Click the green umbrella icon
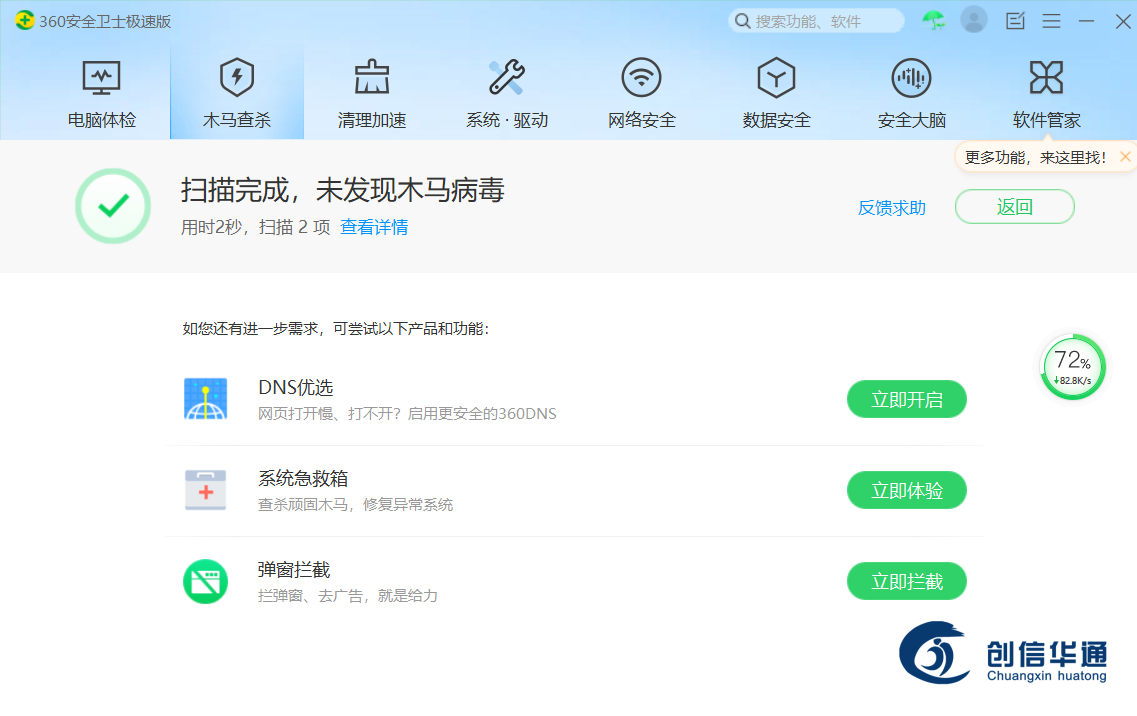This screenshot has height=716, width=1137. [934, 21]
